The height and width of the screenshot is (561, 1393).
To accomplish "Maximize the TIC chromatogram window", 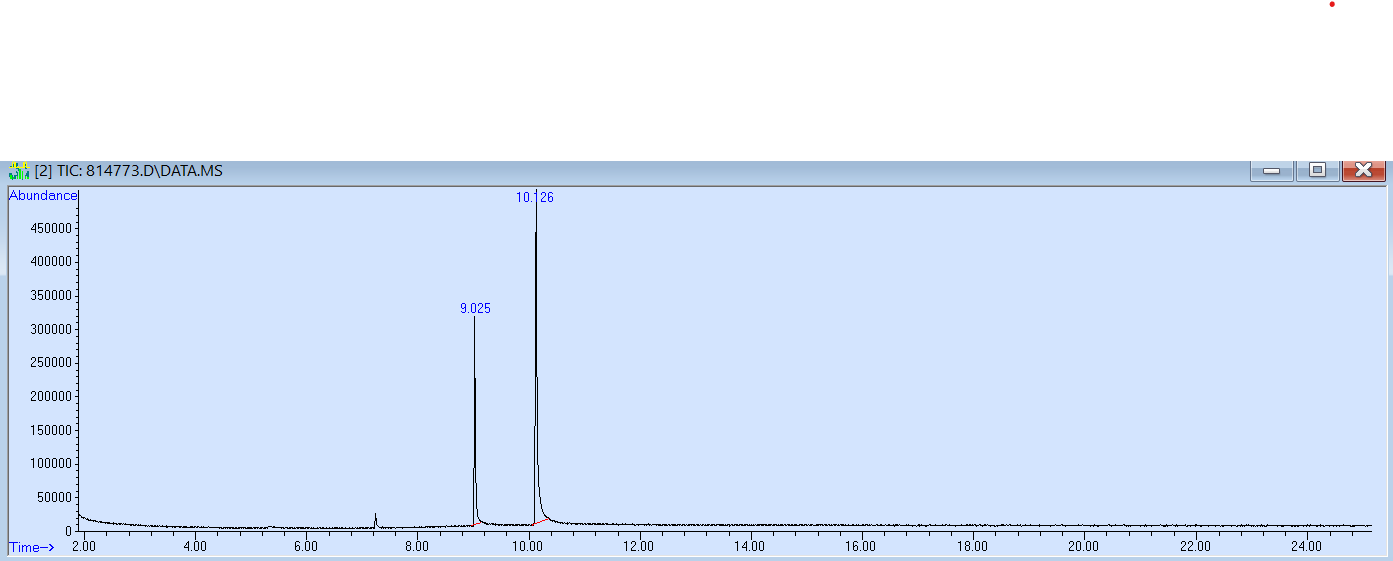I will [x=1317, y=171].
